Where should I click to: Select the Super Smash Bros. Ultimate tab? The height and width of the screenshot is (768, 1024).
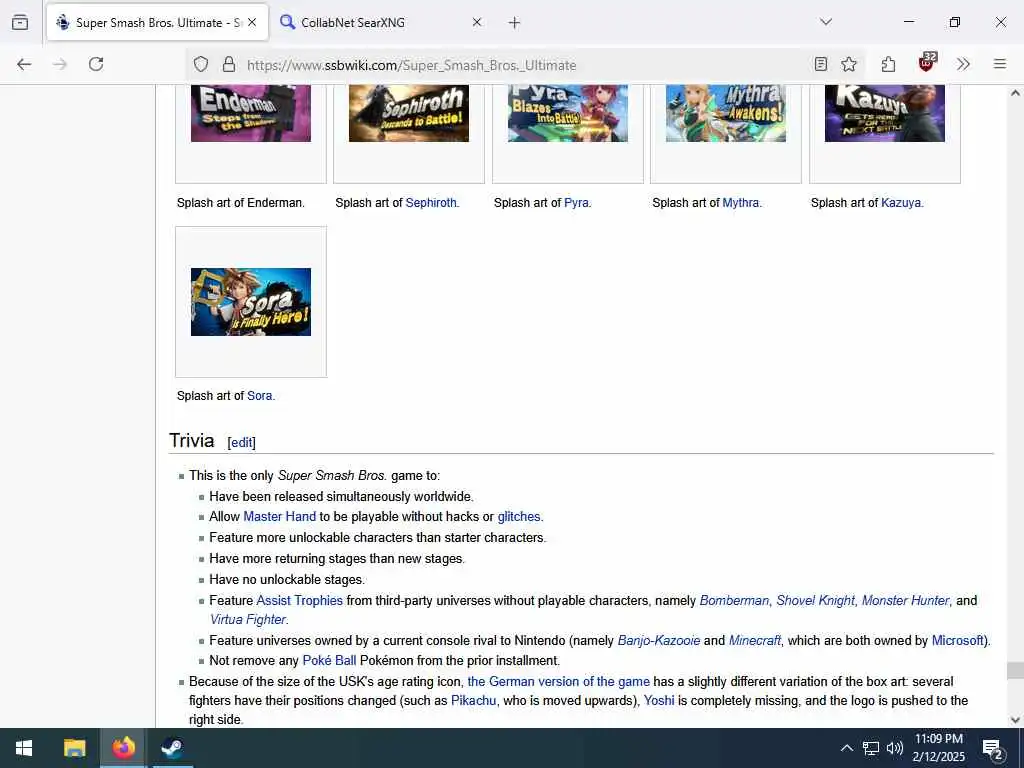[x=157, y=22]
